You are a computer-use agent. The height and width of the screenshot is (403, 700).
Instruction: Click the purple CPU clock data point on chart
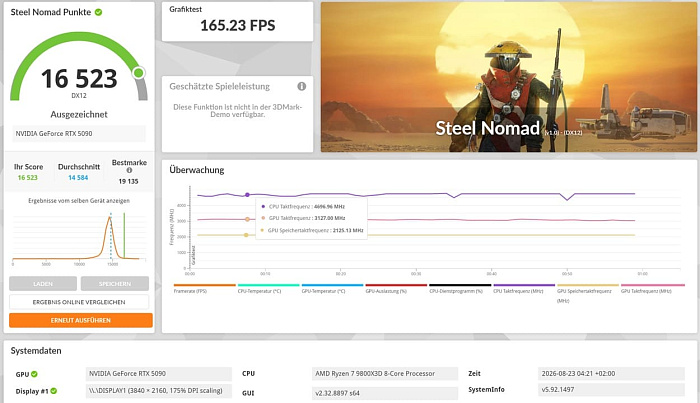click(x=247, y=195)
